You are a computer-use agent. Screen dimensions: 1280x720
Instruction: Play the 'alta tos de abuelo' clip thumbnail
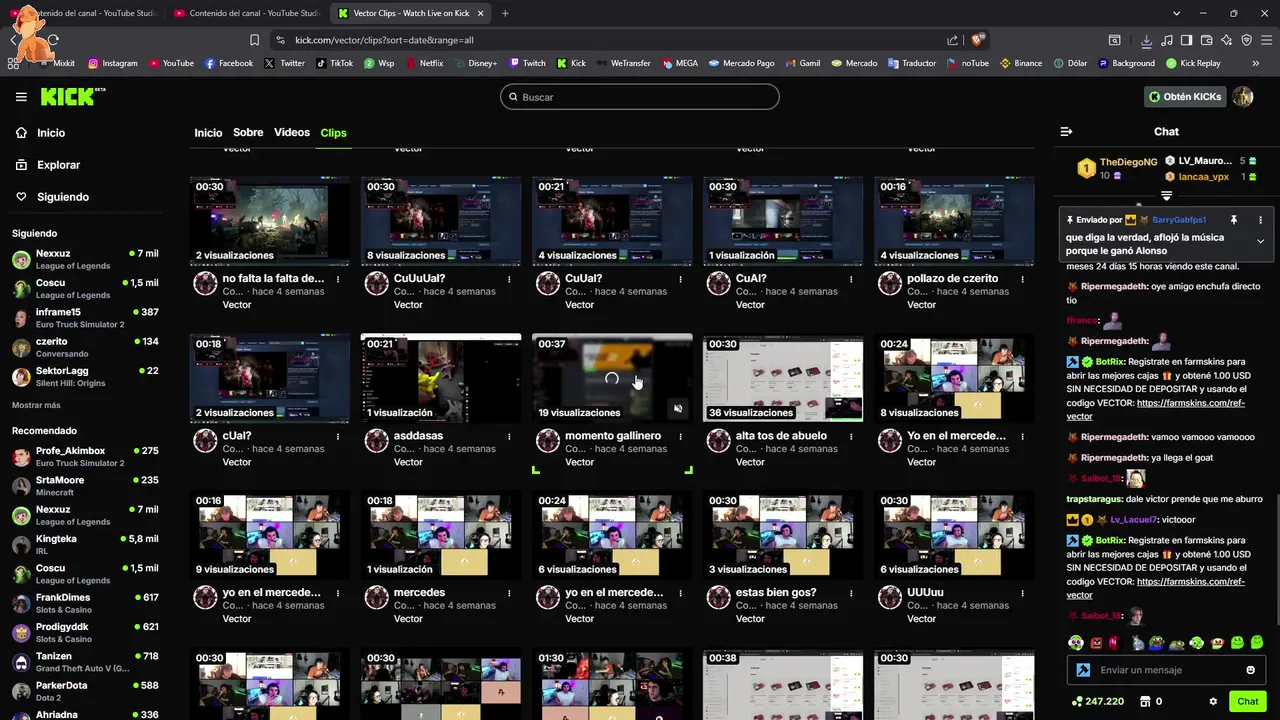pyautogui.click(x=783, y=378)
